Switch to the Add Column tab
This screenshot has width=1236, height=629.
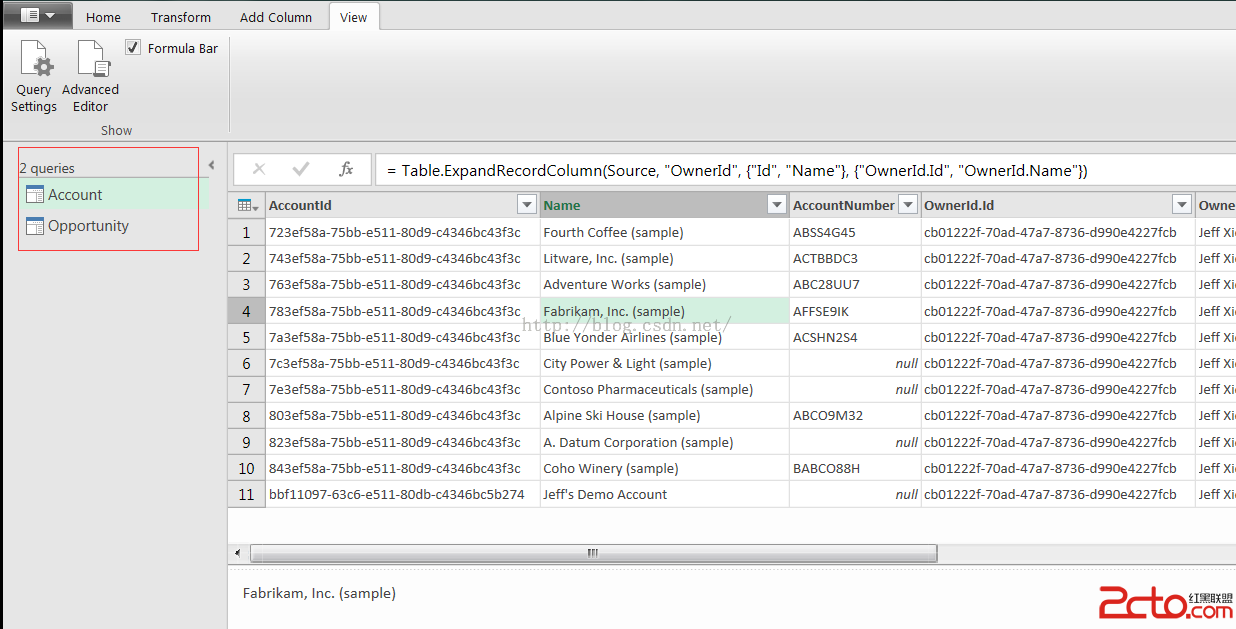276,17
